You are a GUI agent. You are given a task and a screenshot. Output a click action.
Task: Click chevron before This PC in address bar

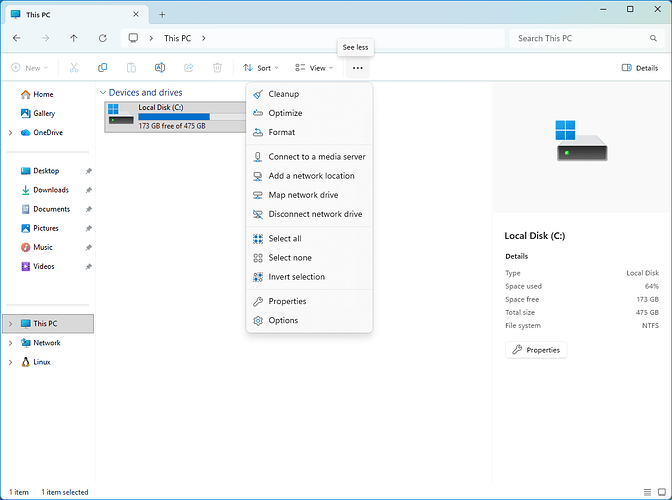pyautogui.click(x=151, y=38)
